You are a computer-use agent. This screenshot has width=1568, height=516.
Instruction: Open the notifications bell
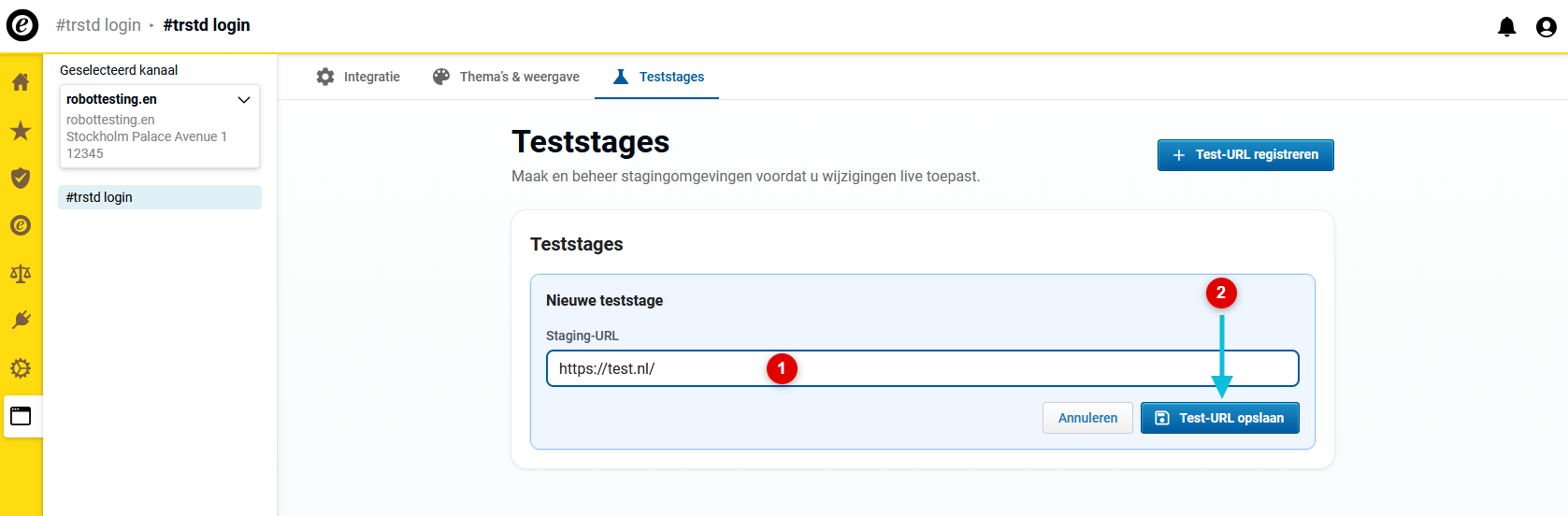pyautogui.click(x=1507, y=27)
